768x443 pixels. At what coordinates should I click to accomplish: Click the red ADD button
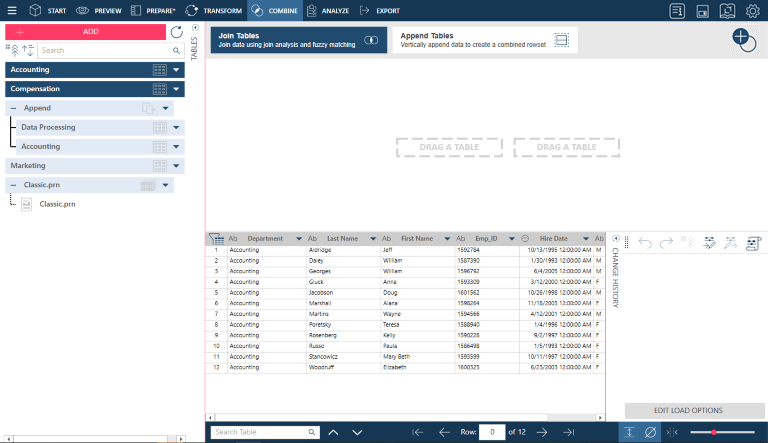[x=85, y=31]
